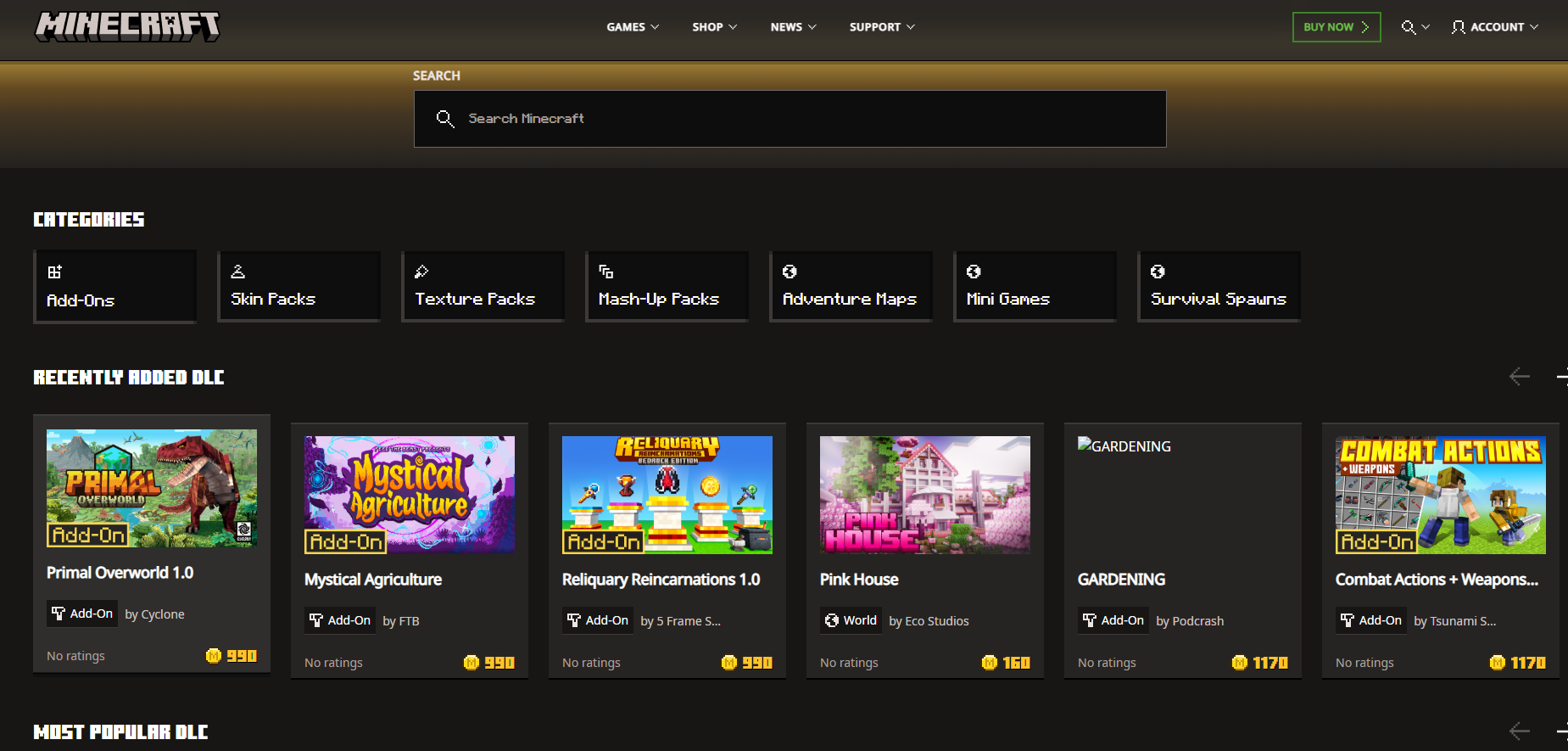The height and width of the screenshot is (751, 1568).
Task: Open Reliquary Reincarnations thumbnail image
Action: (x=667, y=495)
